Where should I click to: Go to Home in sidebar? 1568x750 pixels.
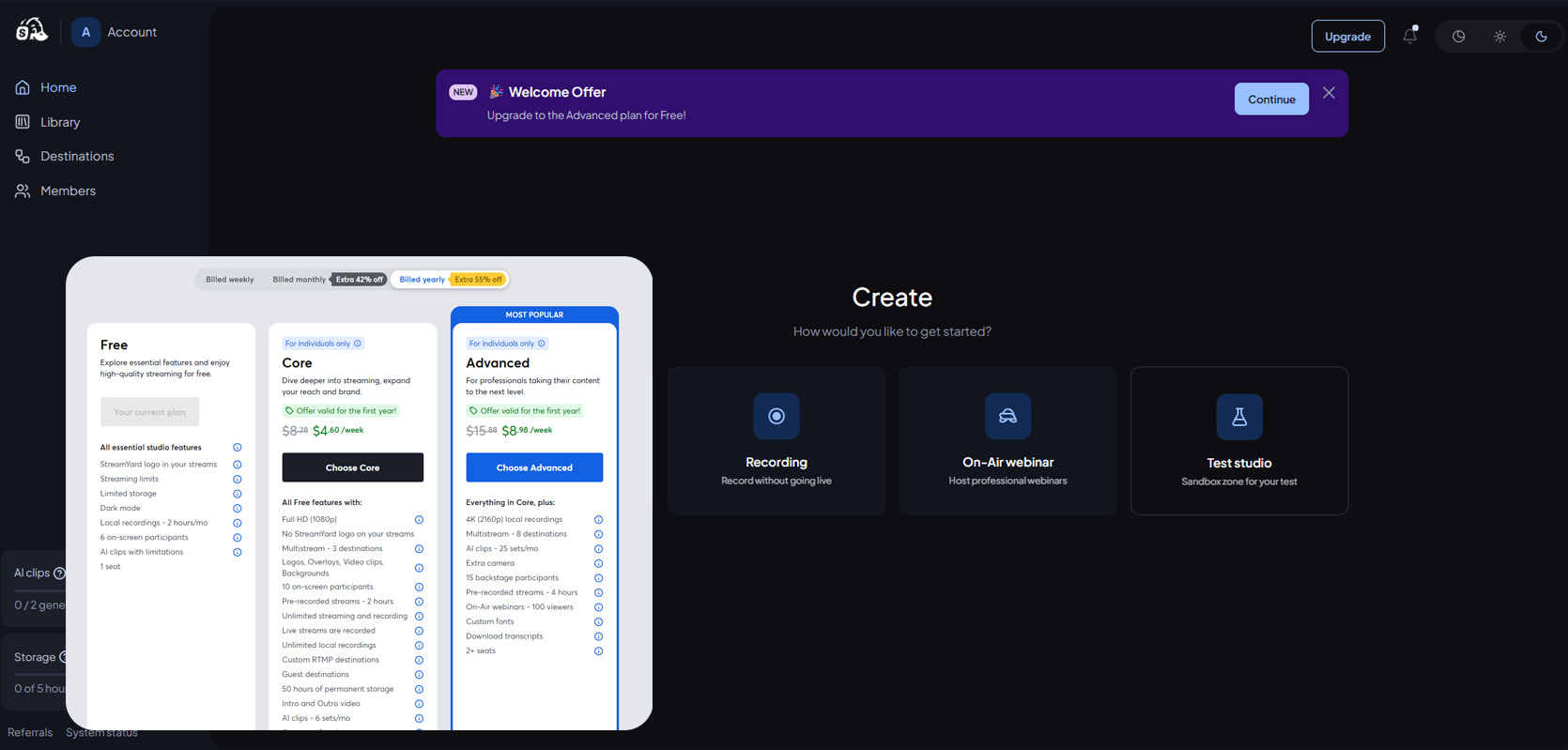(58, 87)
